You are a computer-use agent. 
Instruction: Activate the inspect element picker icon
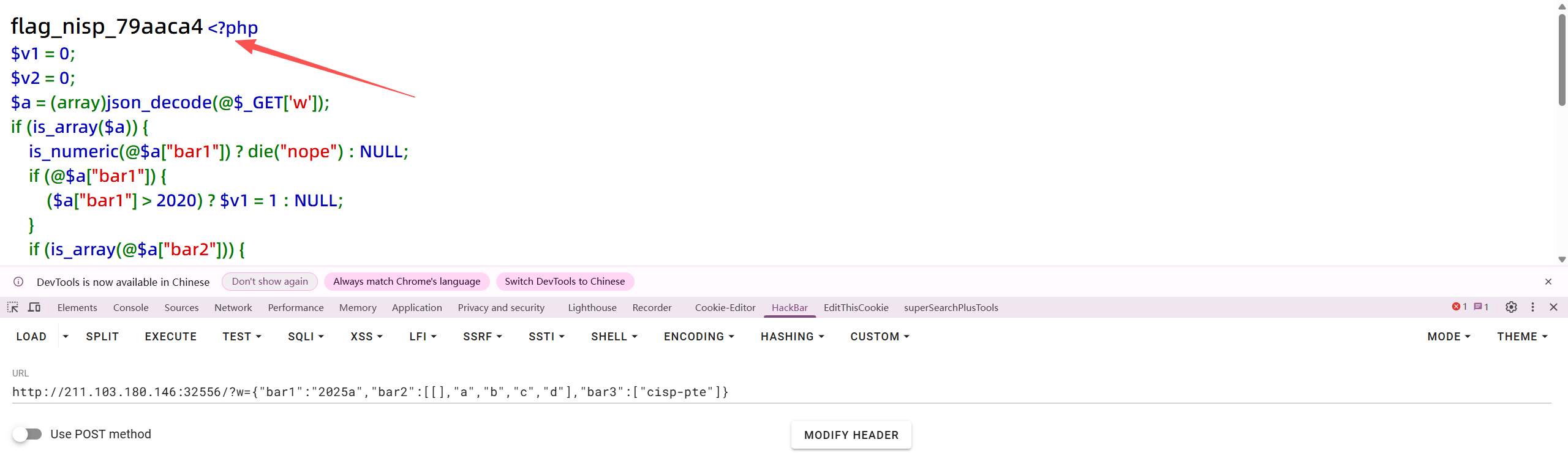[13, 307]
